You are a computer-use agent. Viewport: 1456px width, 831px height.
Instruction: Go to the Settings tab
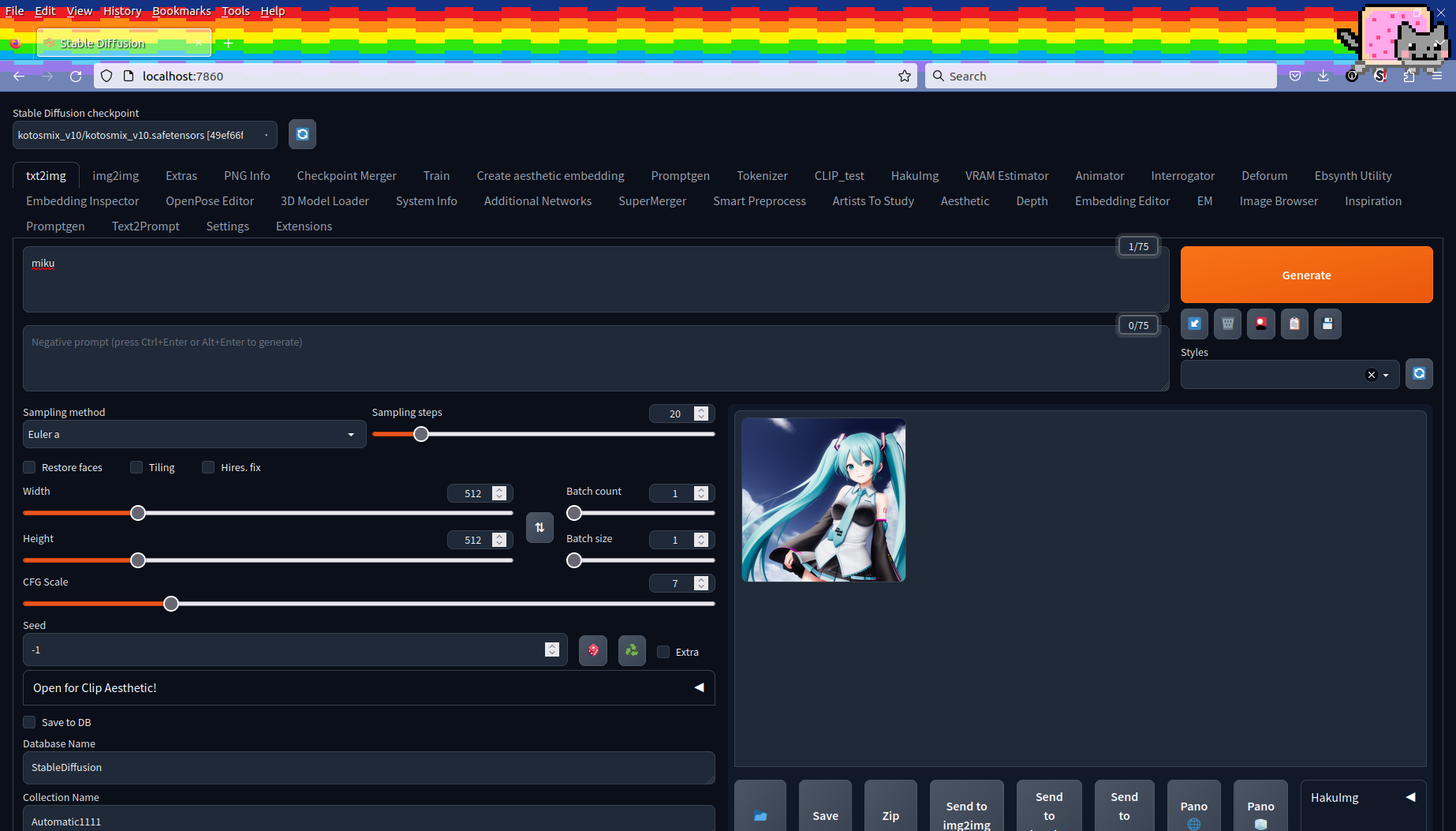[227, 226]
